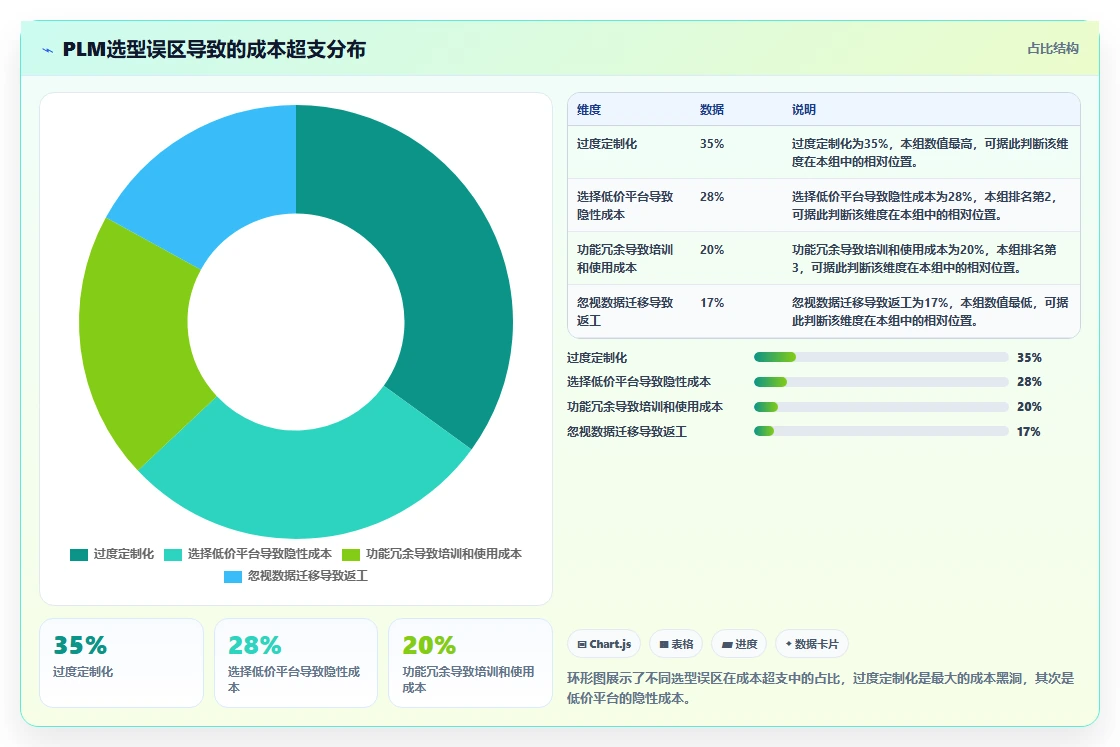Toggle the 功能冗余导致培训和使用成本 legend swatch

click(x=351, y=555)
